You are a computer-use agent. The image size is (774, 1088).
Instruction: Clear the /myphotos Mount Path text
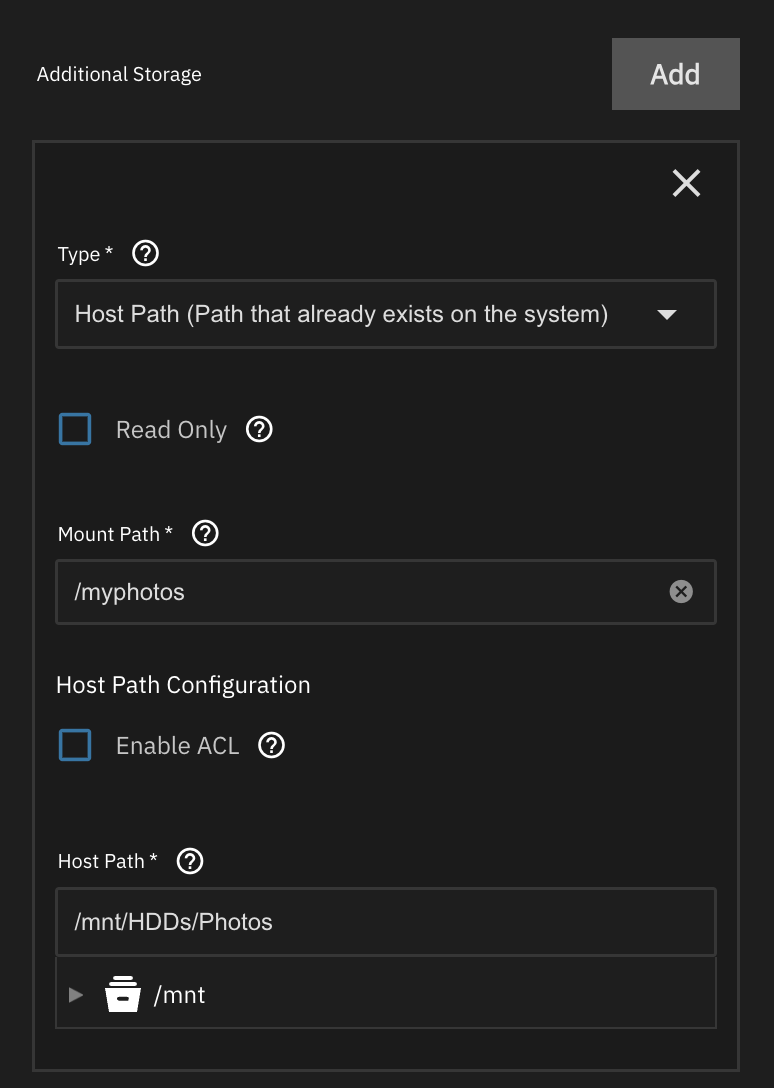tap(680, 592)
